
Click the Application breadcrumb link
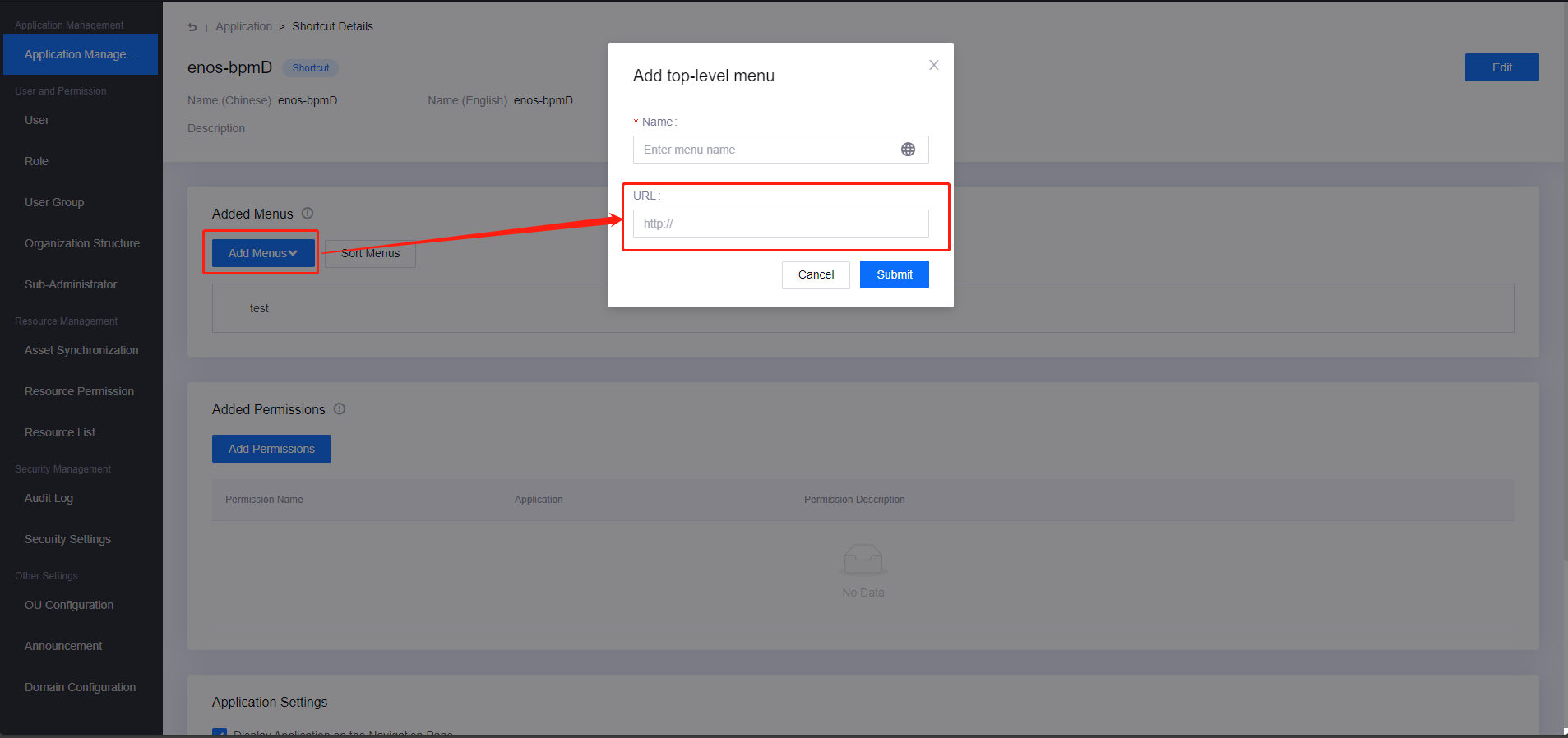tap(243, 26)
